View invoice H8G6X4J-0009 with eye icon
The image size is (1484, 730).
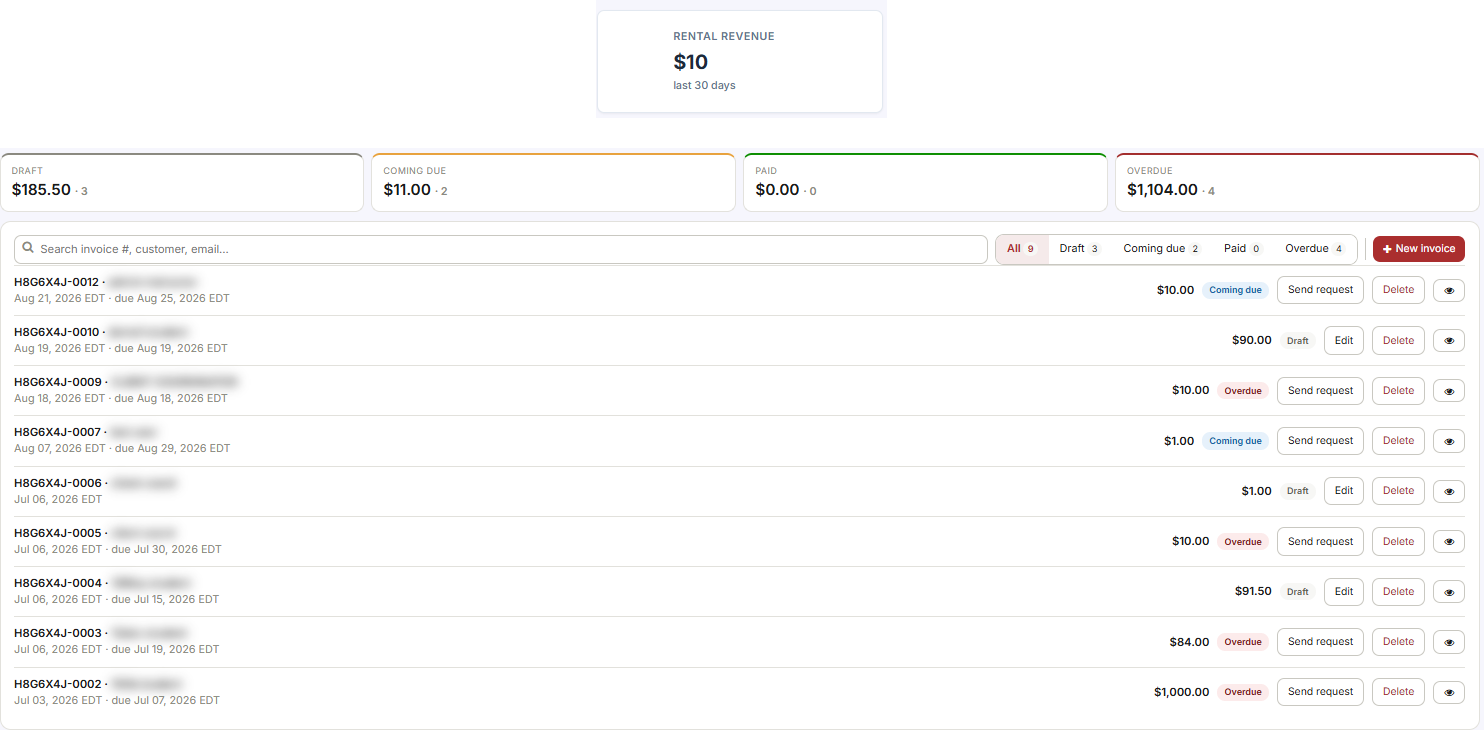(1449, 391)
